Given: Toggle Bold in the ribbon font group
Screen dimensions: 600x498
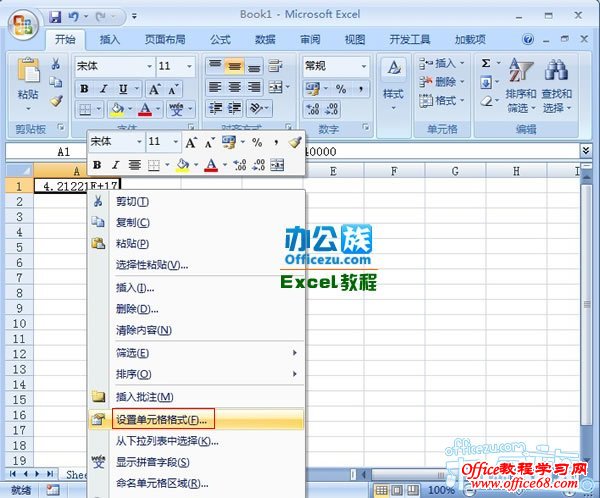Looking at the screenshot, I should 84,89.
